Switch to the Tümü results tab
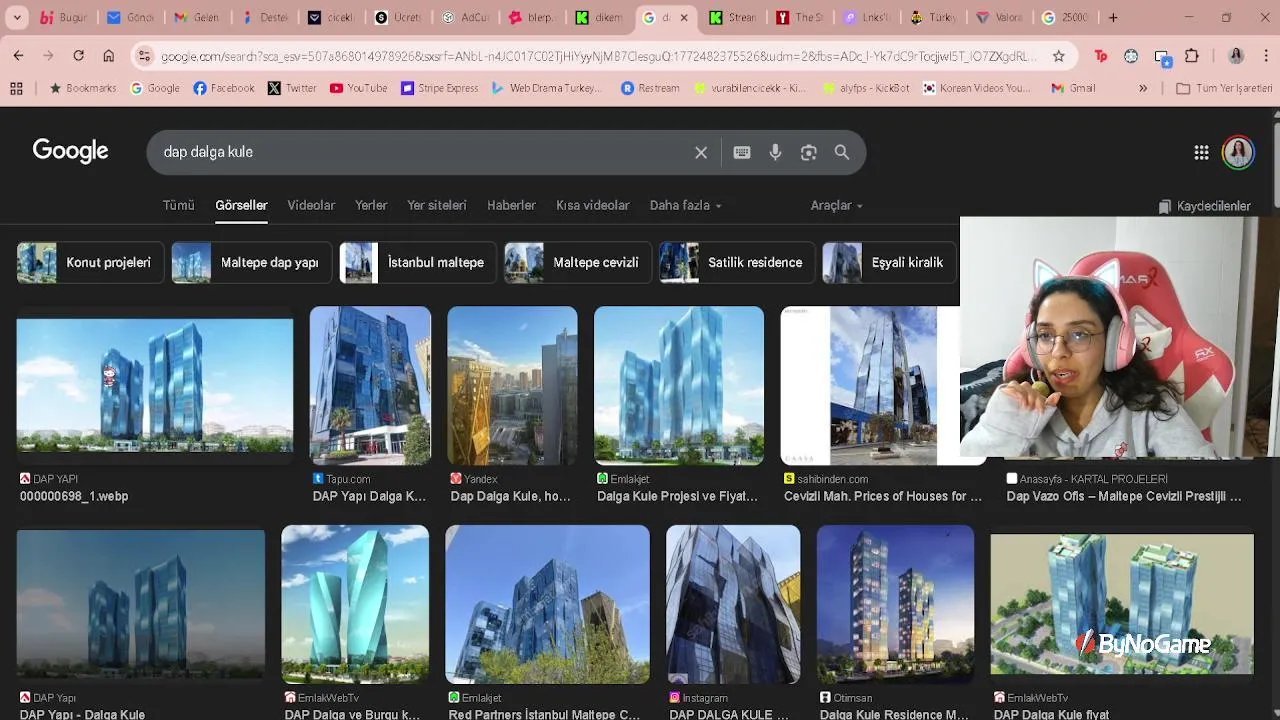Viewport: 1280px width, 720px height. coord(179,205)
